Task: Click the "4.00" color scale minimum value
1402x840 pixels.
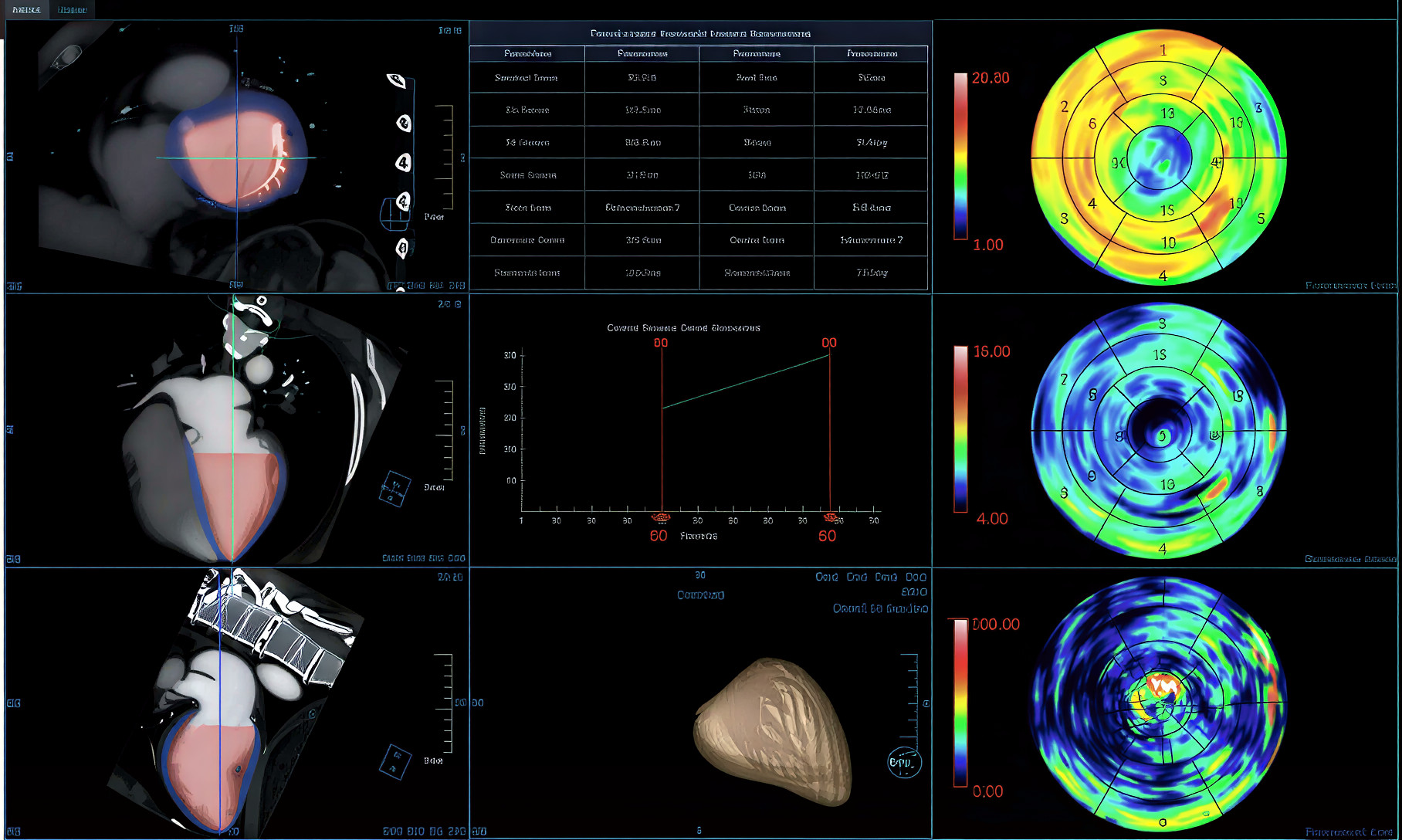Action: pyautogui.click(x=992, y=519)
